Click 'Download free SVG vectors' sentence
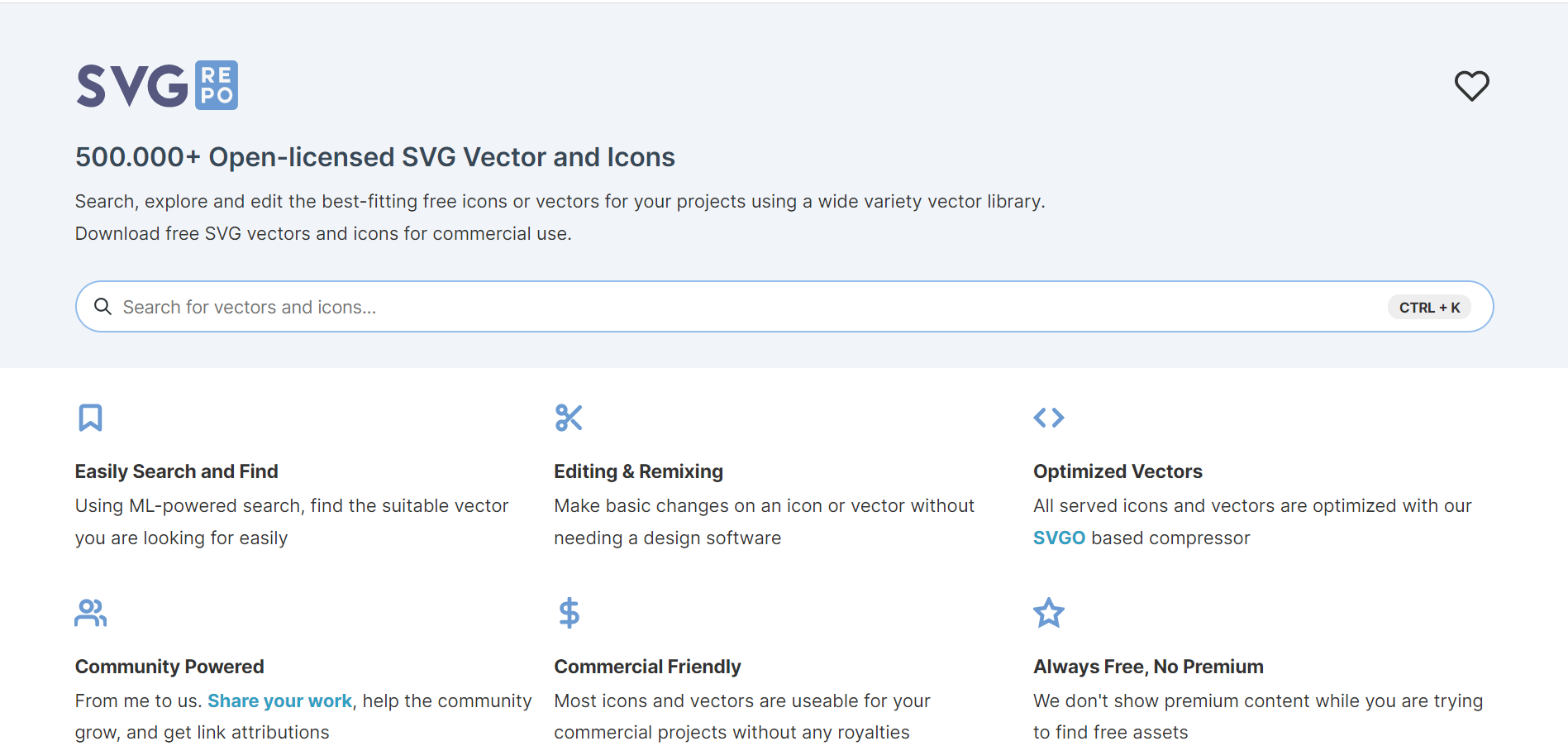 coord(323,234)
